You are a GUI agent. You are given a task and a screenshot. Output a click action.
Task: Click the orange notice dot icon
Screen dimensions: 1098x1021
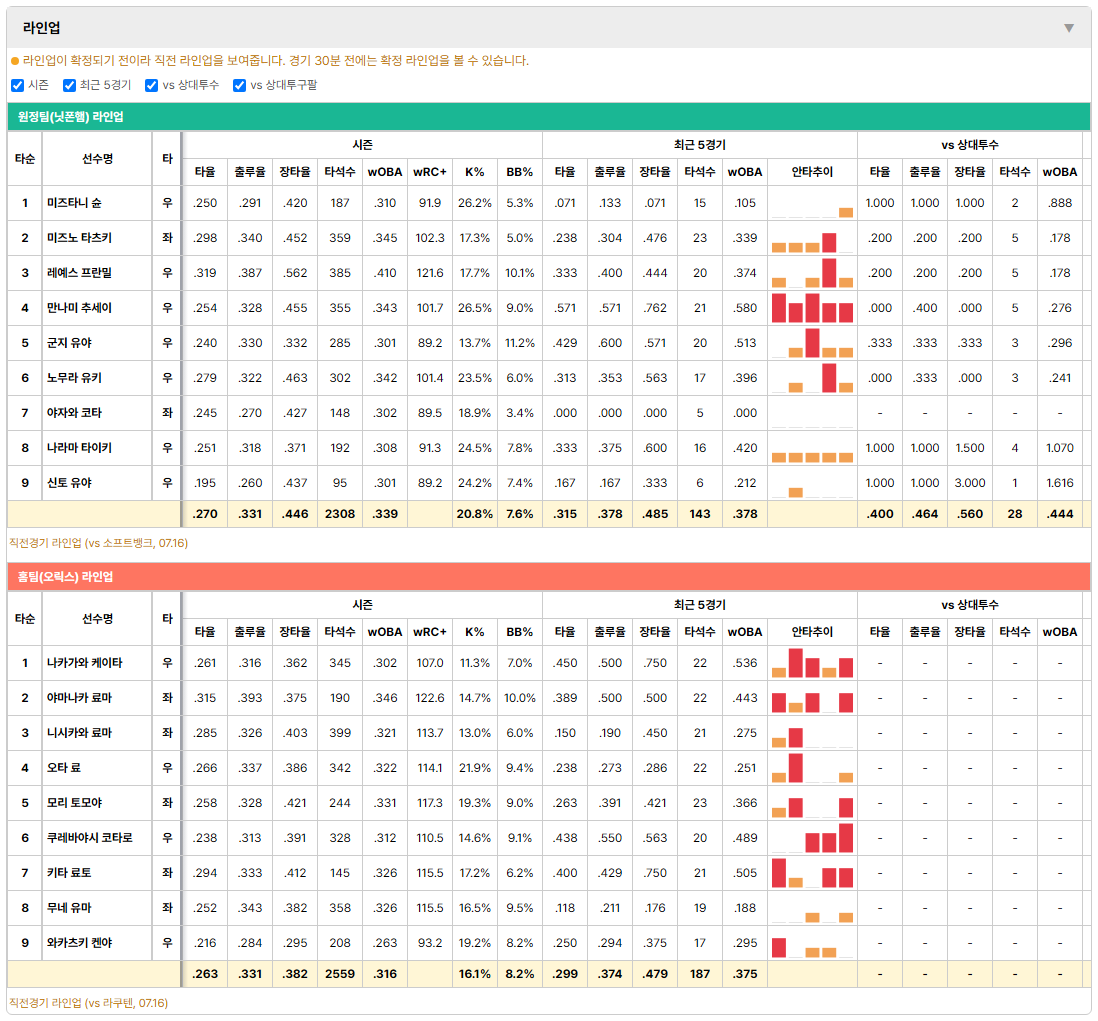[x=15, y=61]
